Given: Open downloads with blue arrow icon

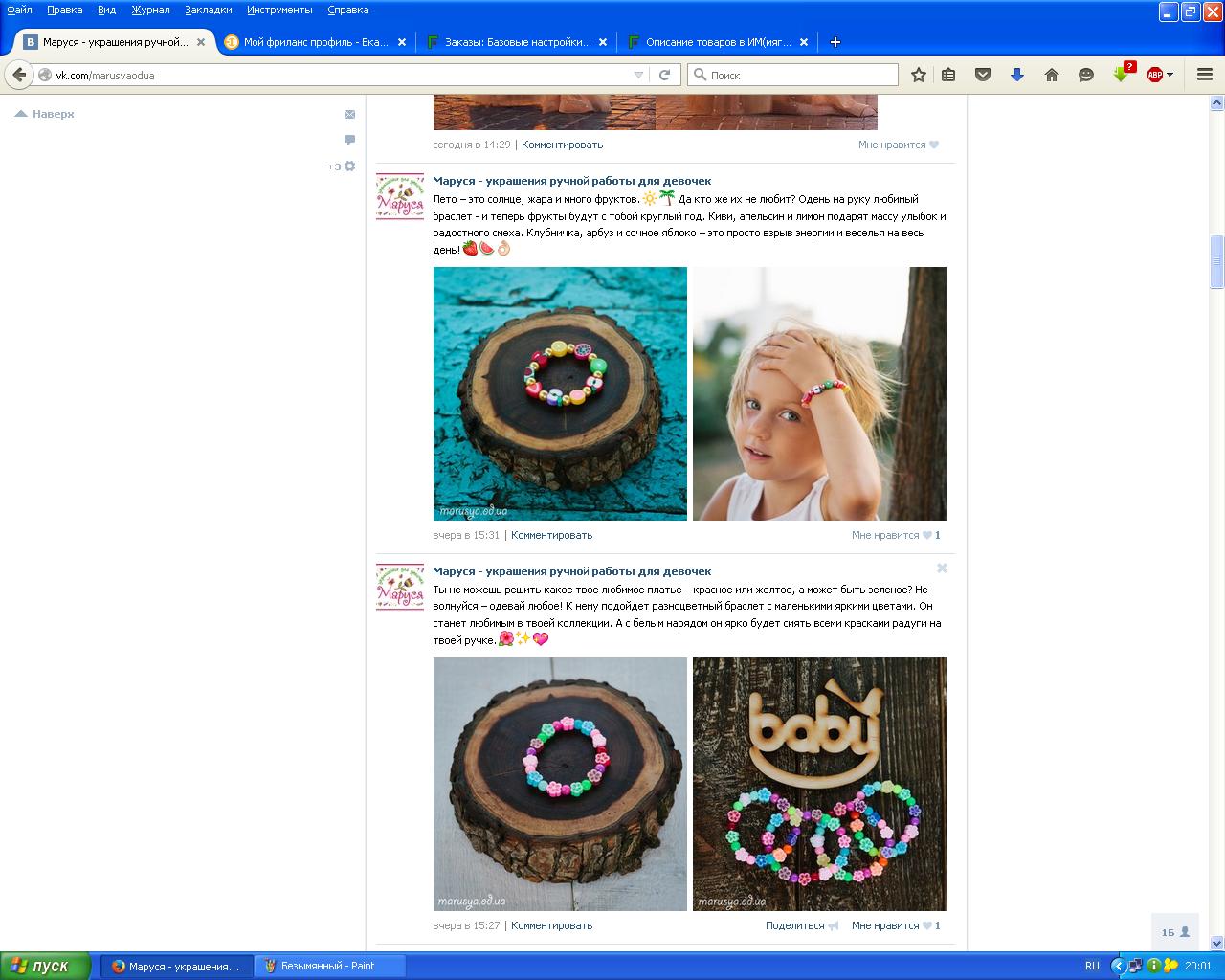Looking at the screenshot, I should [x=1017, y=75].
